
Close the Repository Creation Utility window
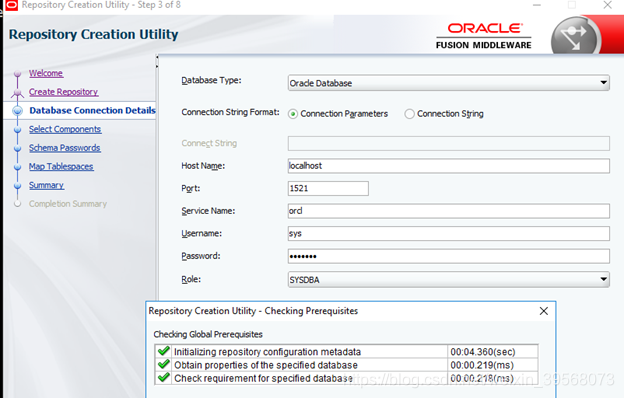tap(607, 5)
